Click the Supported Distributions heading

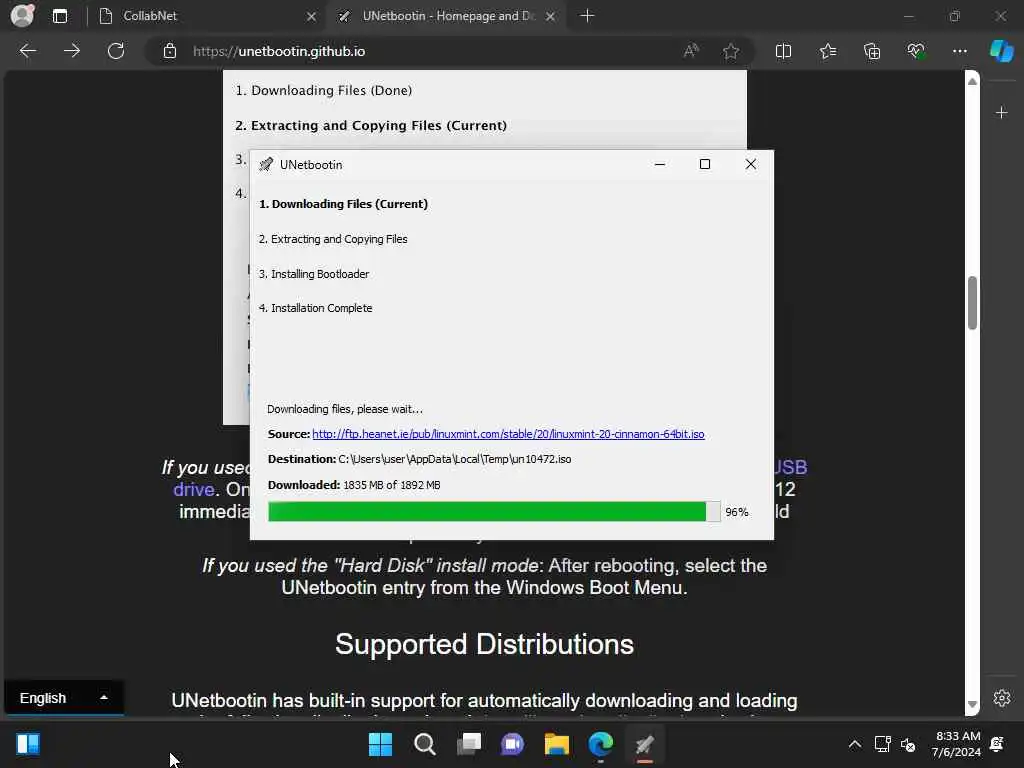[x=485, y=644]
